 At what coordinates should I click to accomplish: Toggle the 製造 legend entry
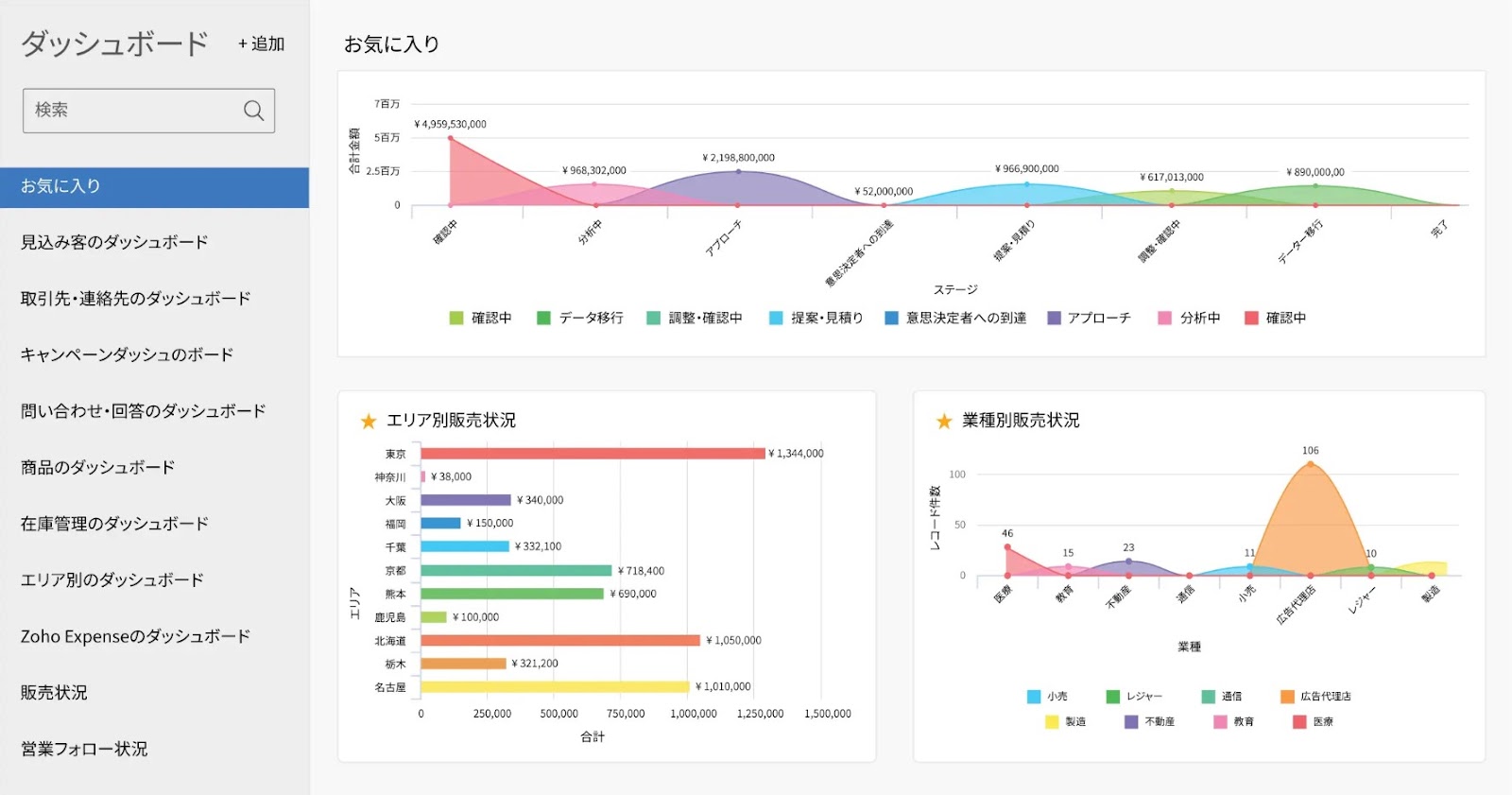[x=1066, y=722]
